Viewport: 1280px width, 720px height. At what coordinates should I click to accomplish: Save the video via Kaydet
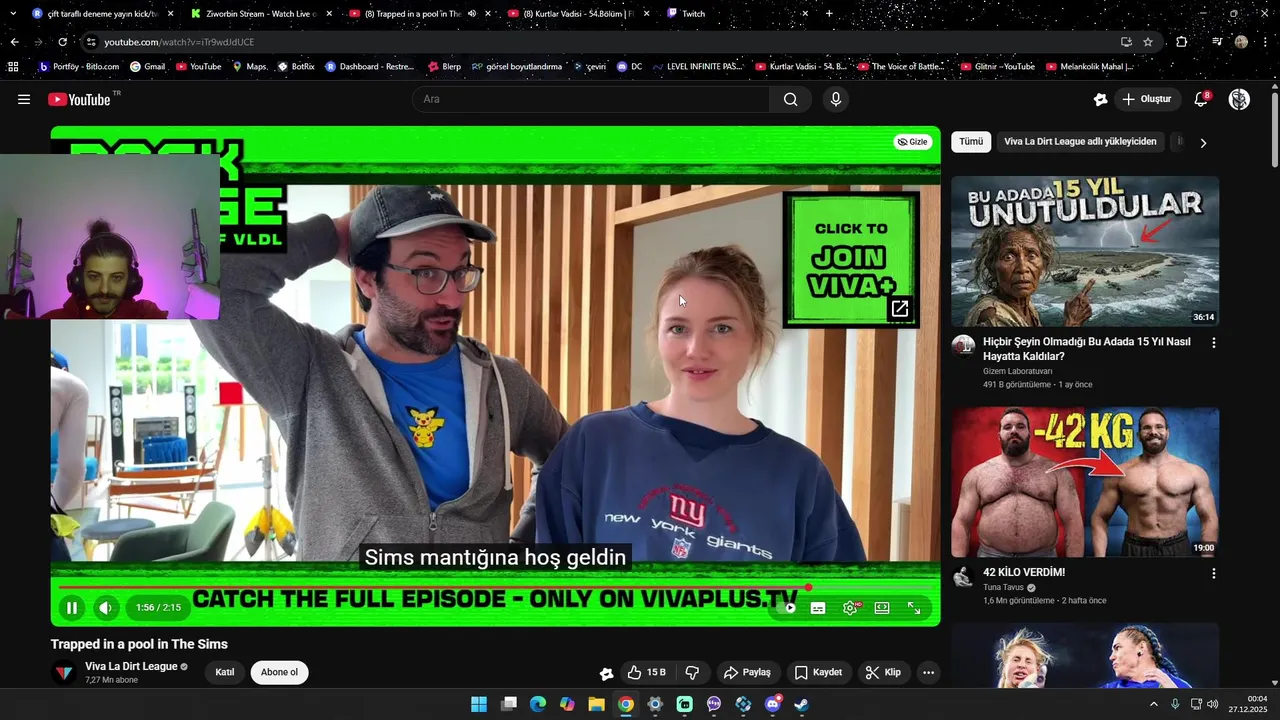point(818,672)
